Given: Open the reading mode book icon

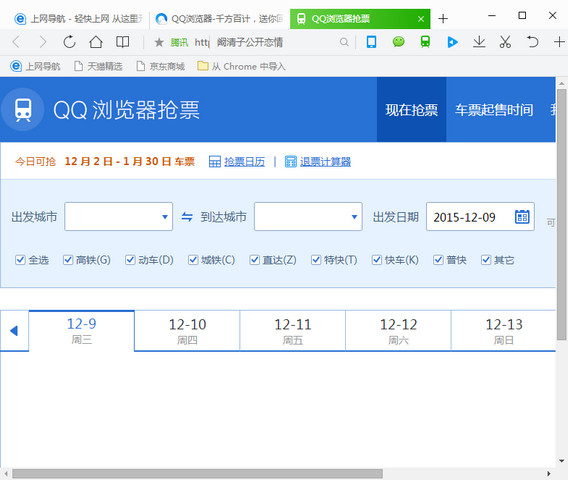Looking at the screenshot, I should [x=122, y=42].
